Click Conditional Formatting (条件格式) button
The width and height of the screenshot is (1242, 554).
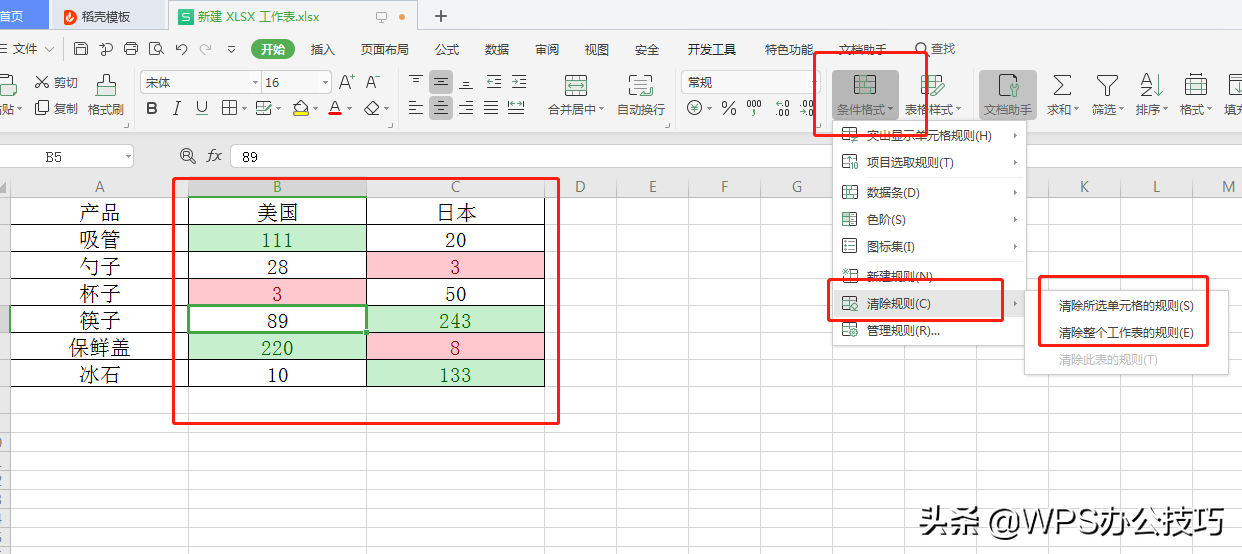pyautogui.click(x=865, y=96)
